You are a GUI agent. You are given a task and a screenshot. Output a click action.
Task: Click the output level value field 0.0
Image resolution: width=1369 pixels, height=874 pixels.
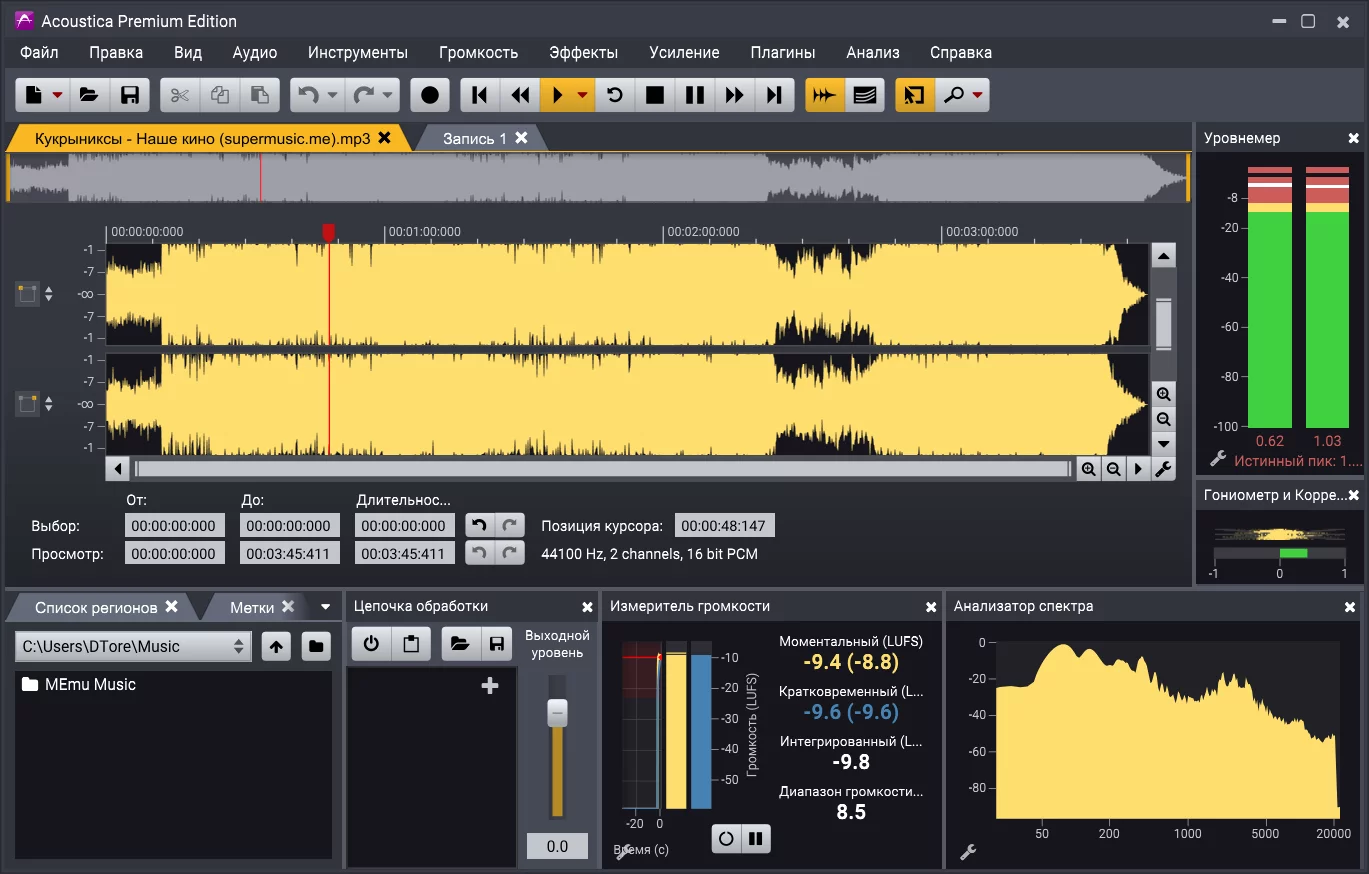[x=557, y=846]
